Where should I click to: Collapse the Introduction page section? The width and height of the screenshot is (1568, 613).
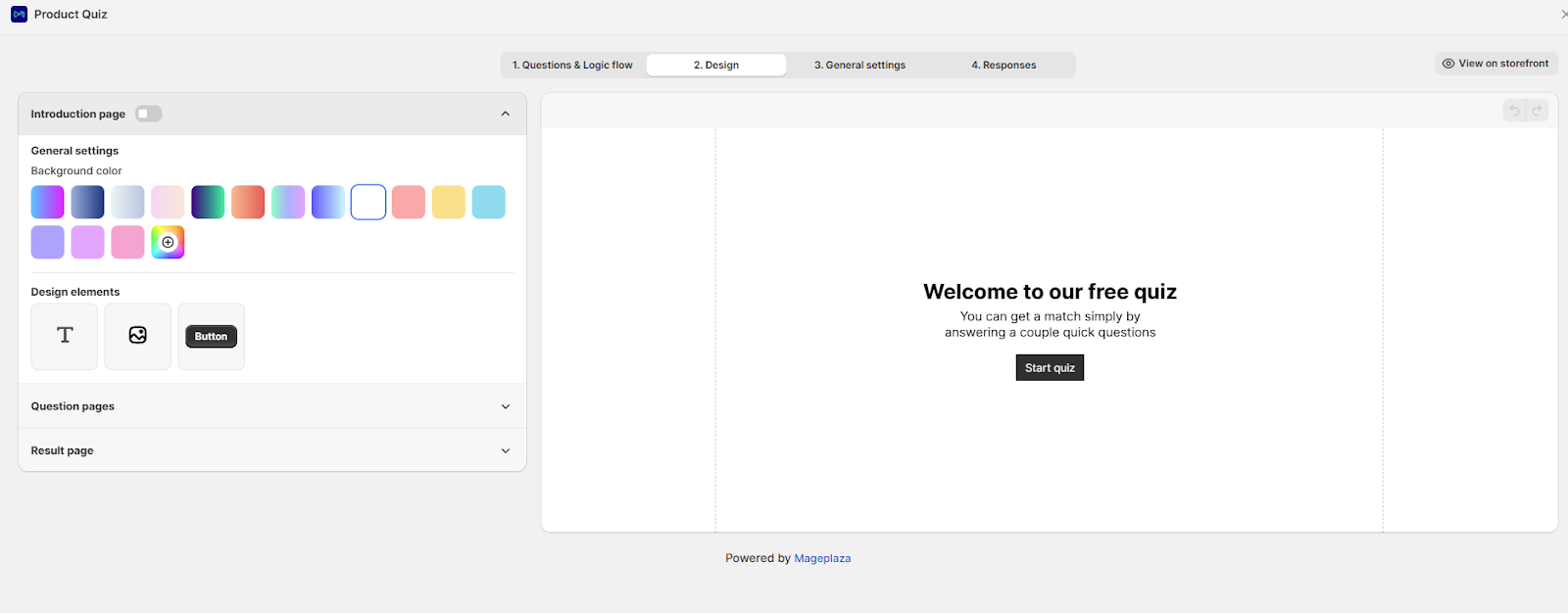[506, 114]
